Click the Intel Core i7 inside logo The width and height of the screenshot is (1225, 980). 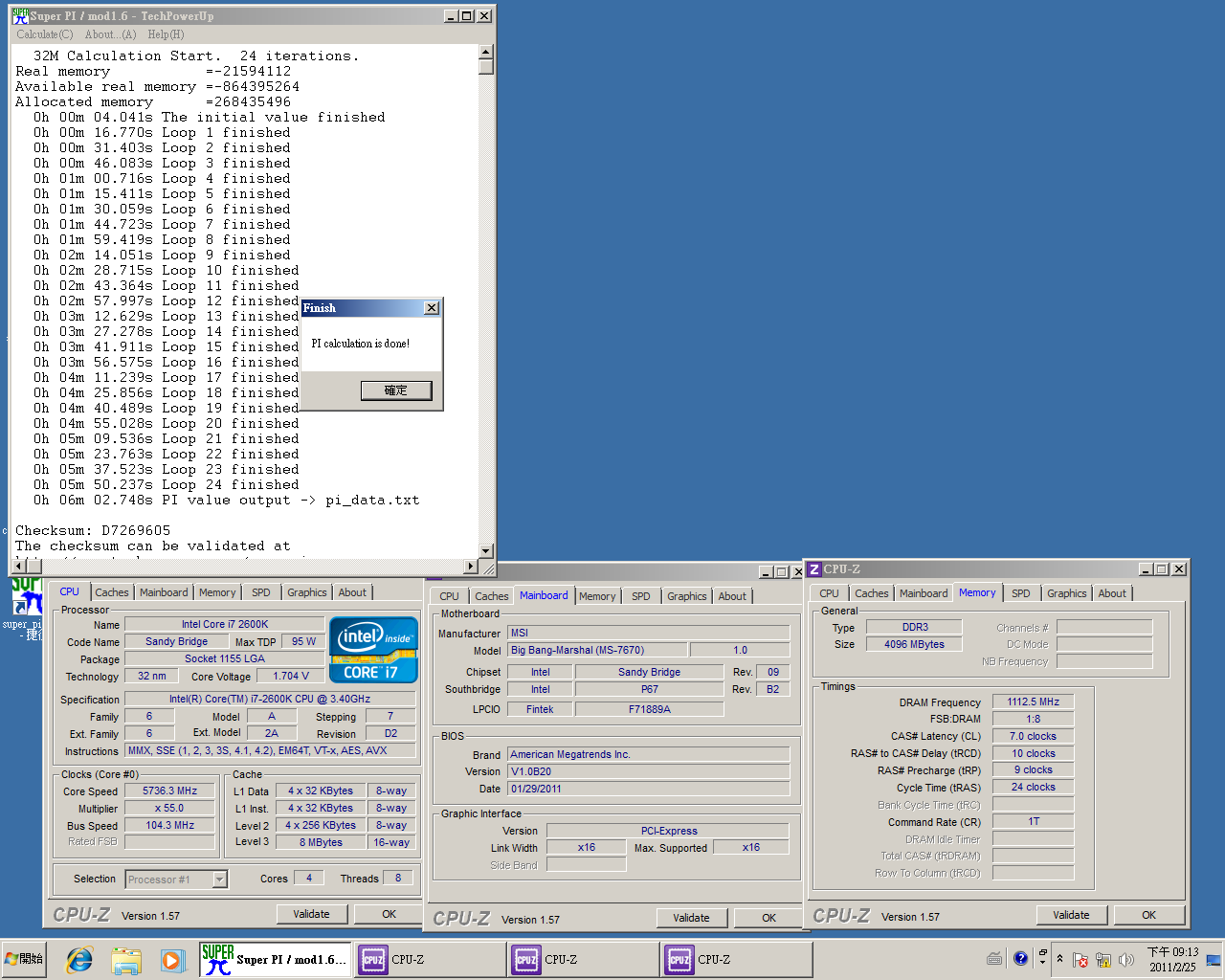373,649
